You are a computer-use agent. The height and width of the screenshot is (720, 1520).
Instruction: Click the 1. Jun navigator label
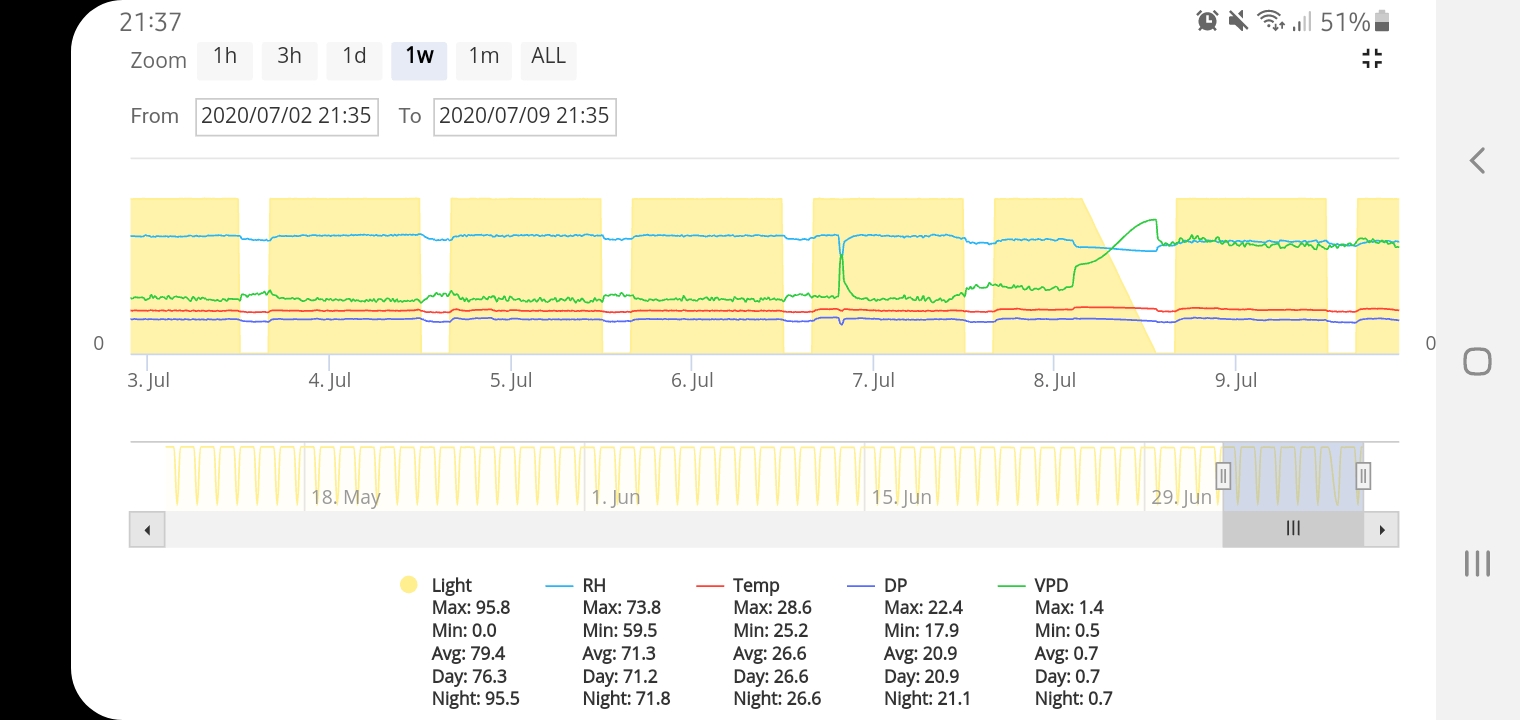click(x=616, y=497)
